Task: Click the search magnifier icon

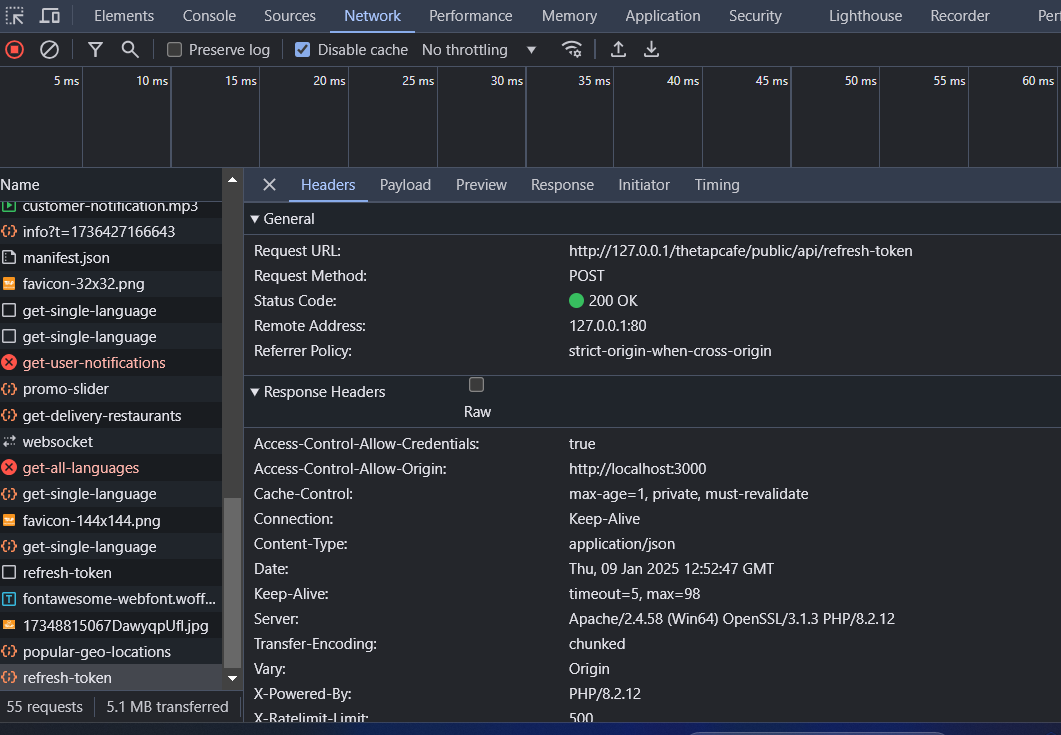Action: pos(130,50)
